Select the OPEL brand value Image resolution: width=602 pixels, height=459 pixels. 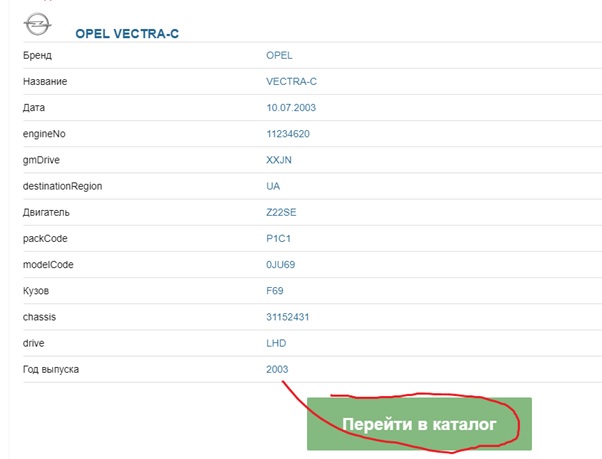coord(280,55)
